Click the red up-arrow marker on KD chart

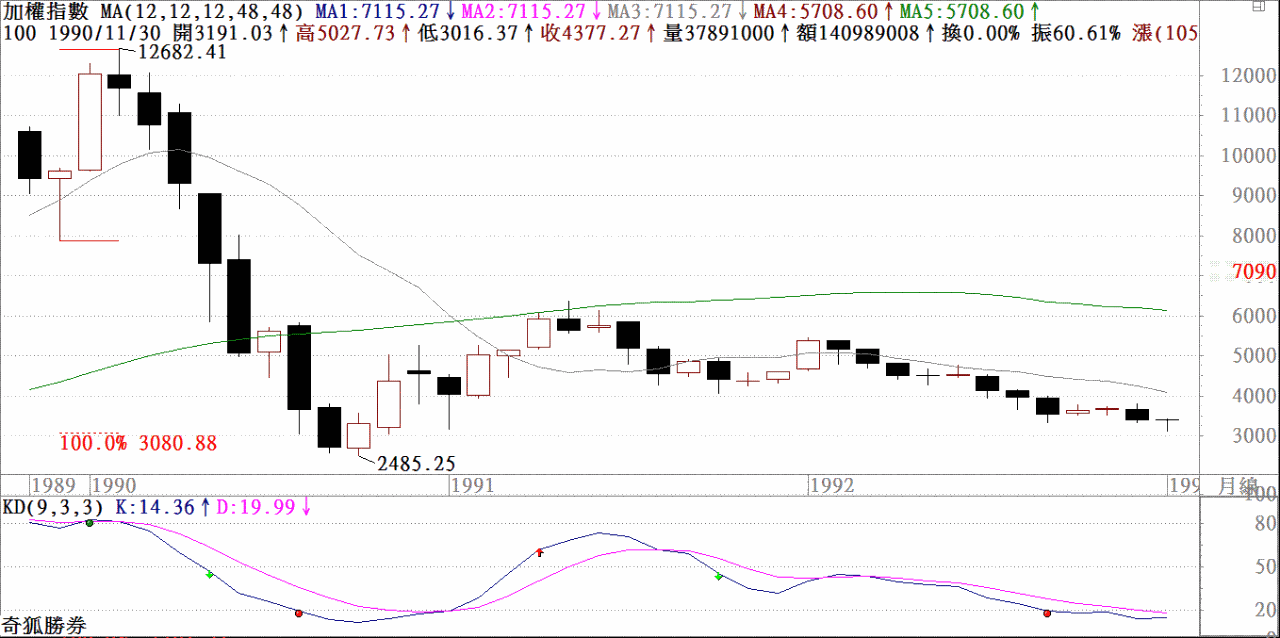540,551
